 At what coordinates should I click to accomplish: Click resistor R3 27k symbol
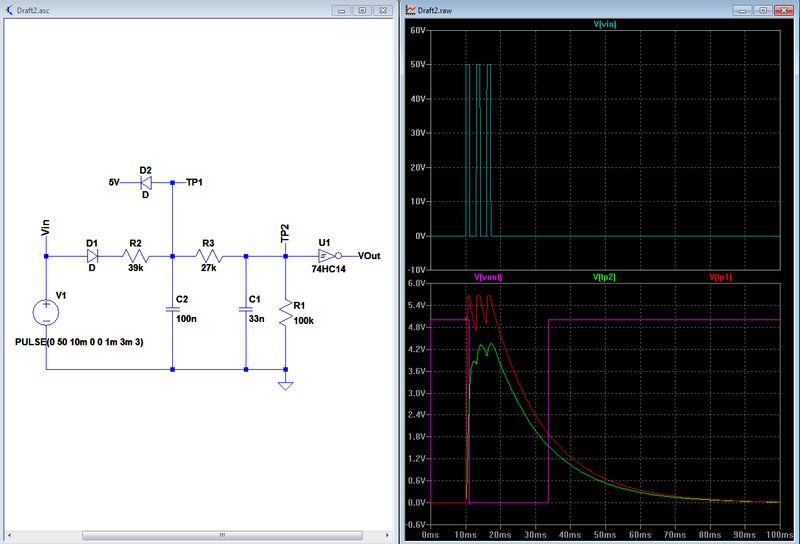[208, 256]
